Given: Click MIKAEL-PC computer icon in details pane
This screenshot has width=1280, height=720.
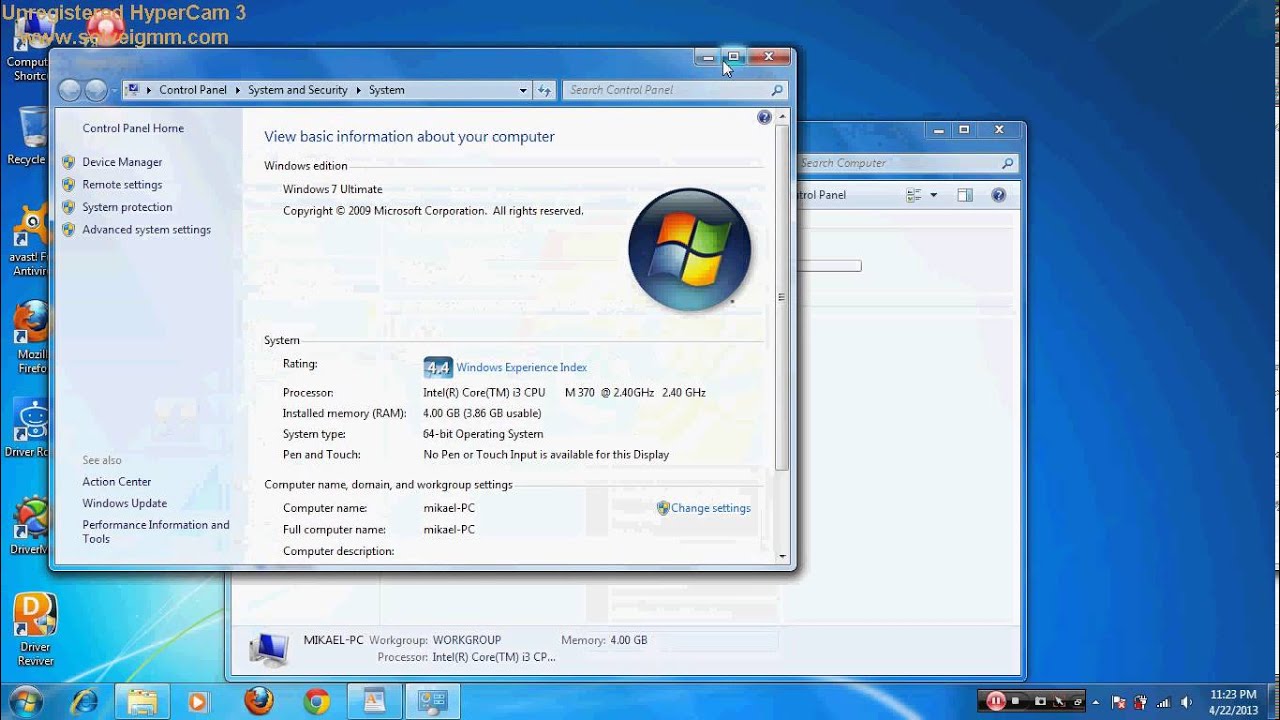Looking at the screenshot, I should [269, 649].
